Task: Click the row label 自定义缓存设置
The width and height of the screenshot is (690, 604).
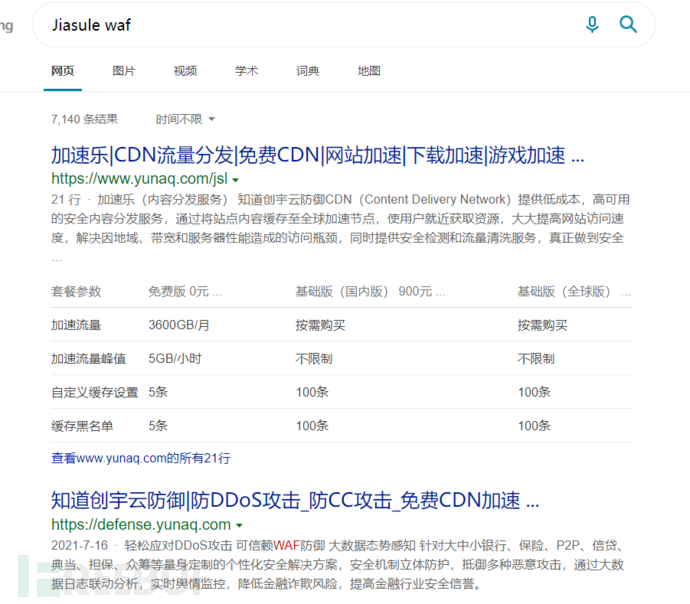Action: pyautogui.click(x=95, y=392)
